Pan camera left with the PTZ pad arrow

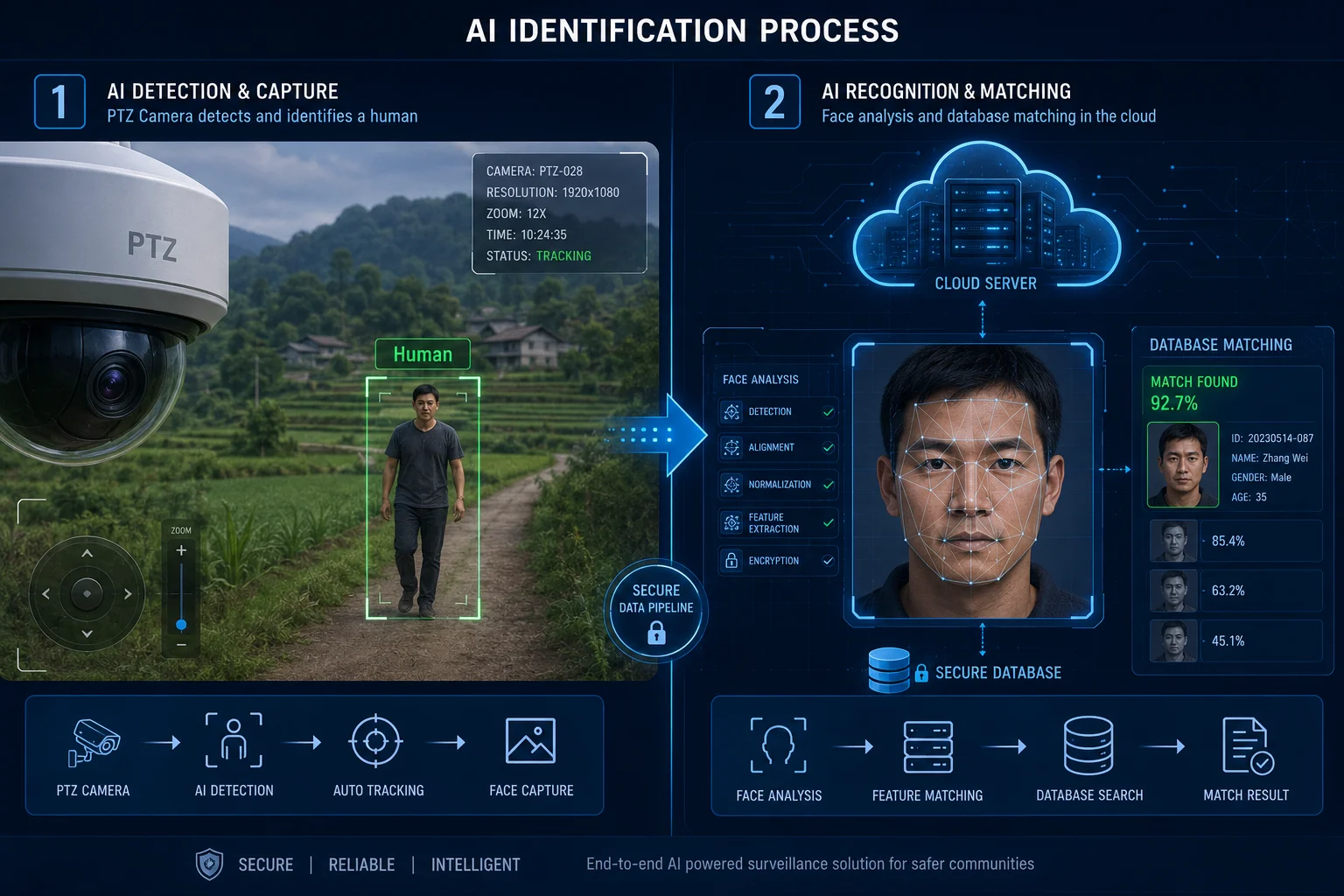click(x=45, y=594)
